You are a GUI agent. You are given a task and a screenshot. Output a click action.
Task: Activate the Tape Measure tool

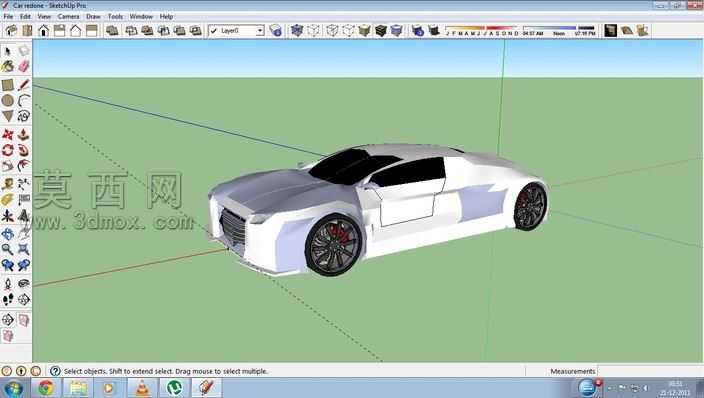click(x=8, y=184)
